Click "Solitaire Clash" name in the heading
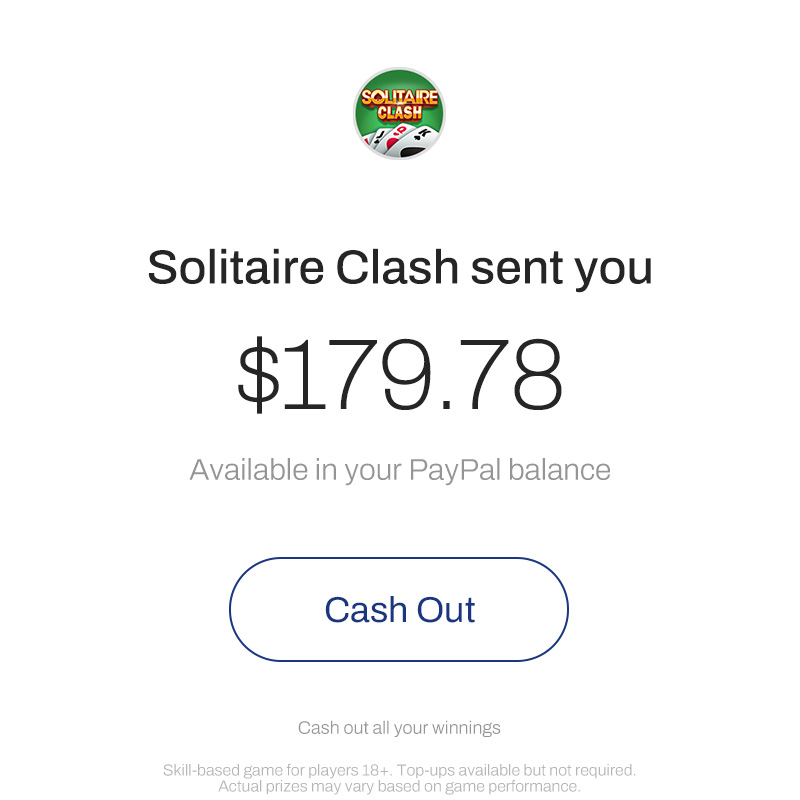The image size is (800, 800). coord(303,268)
